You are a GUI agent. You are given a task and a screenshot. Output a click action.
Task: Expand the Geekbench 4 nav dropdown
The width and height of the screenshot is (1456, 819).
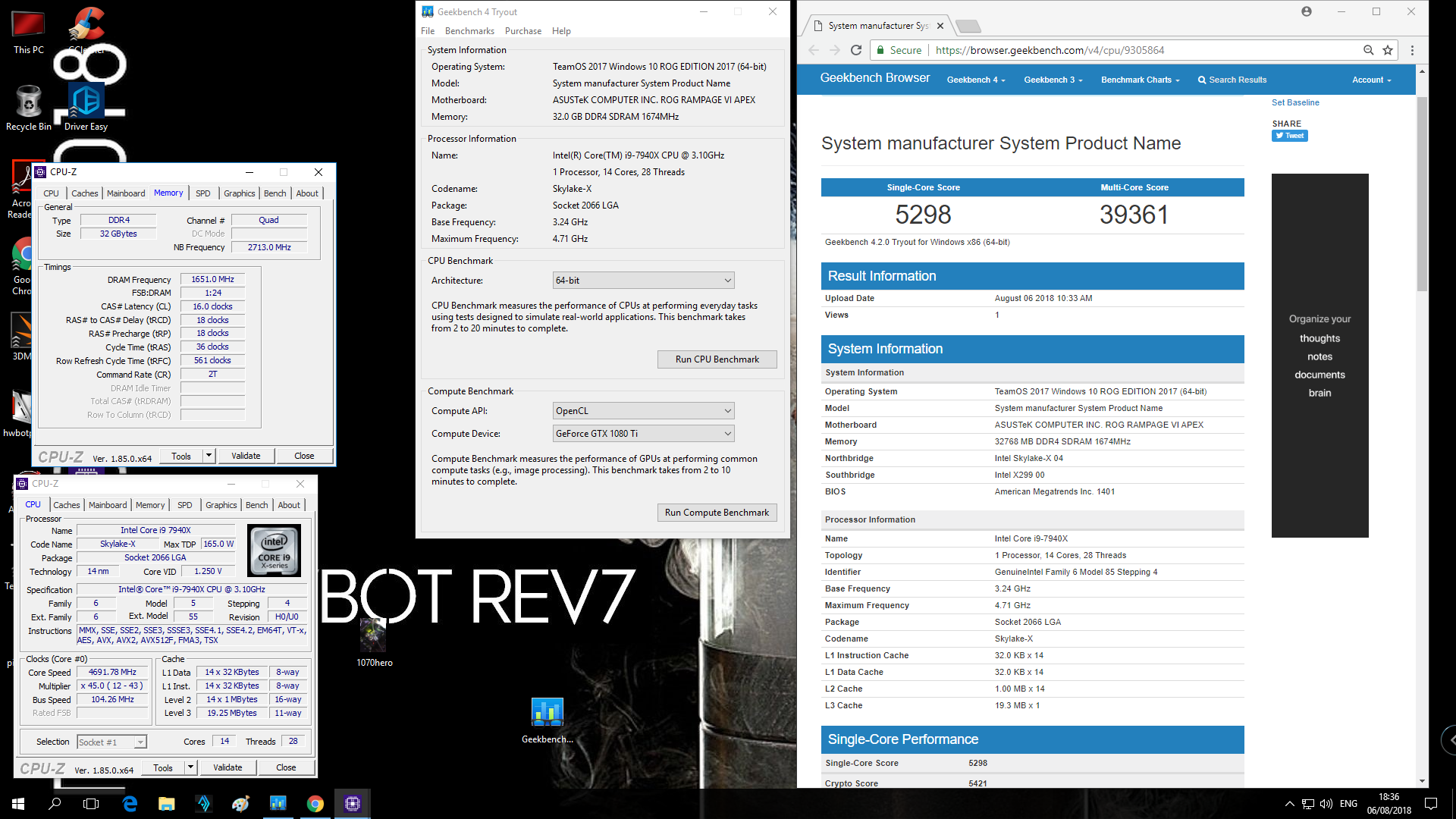[x=976, y=80]
